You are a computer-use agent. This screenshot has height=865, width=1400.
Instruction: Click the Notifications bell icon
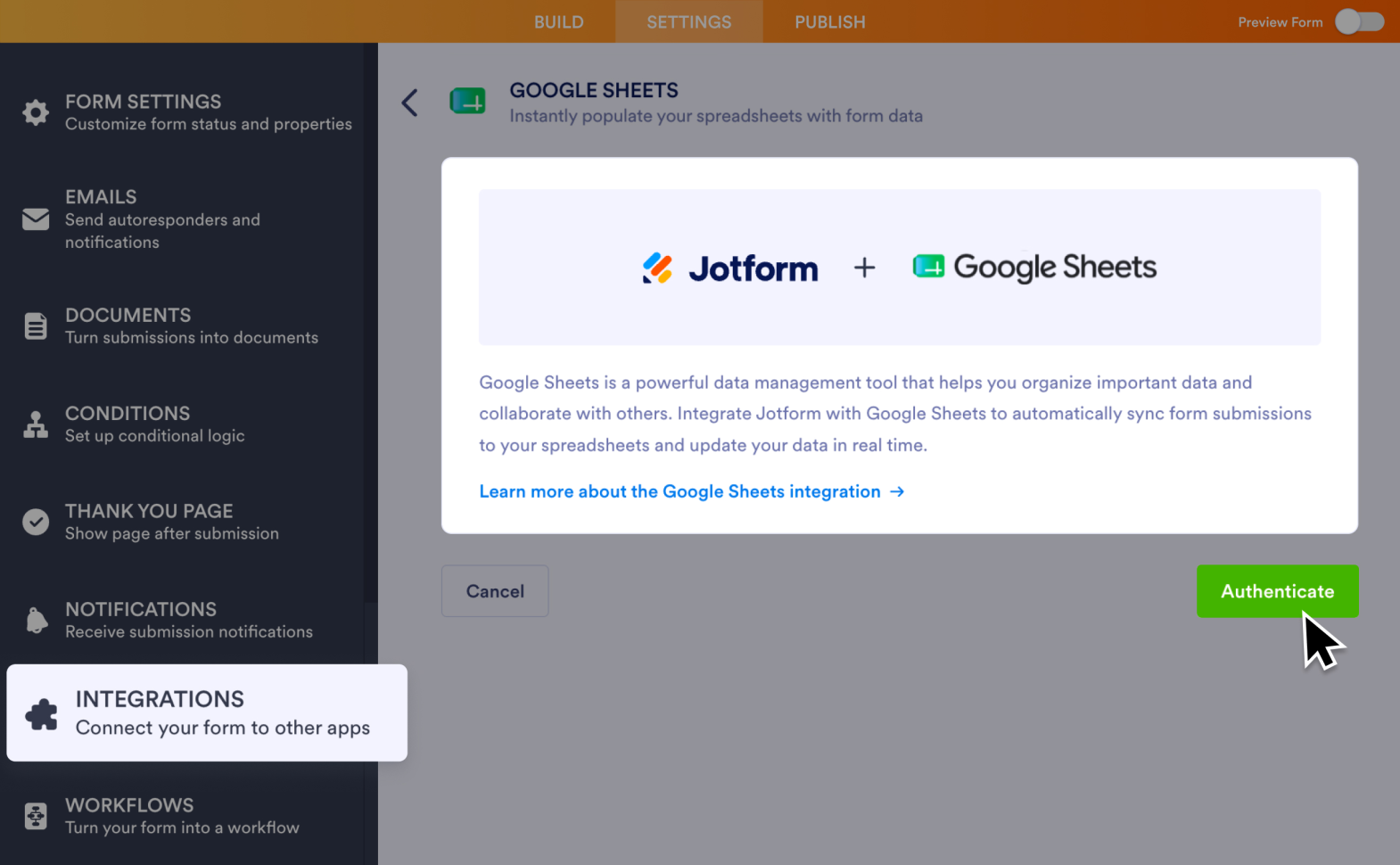pyautogui.click(x=36, y=620)
